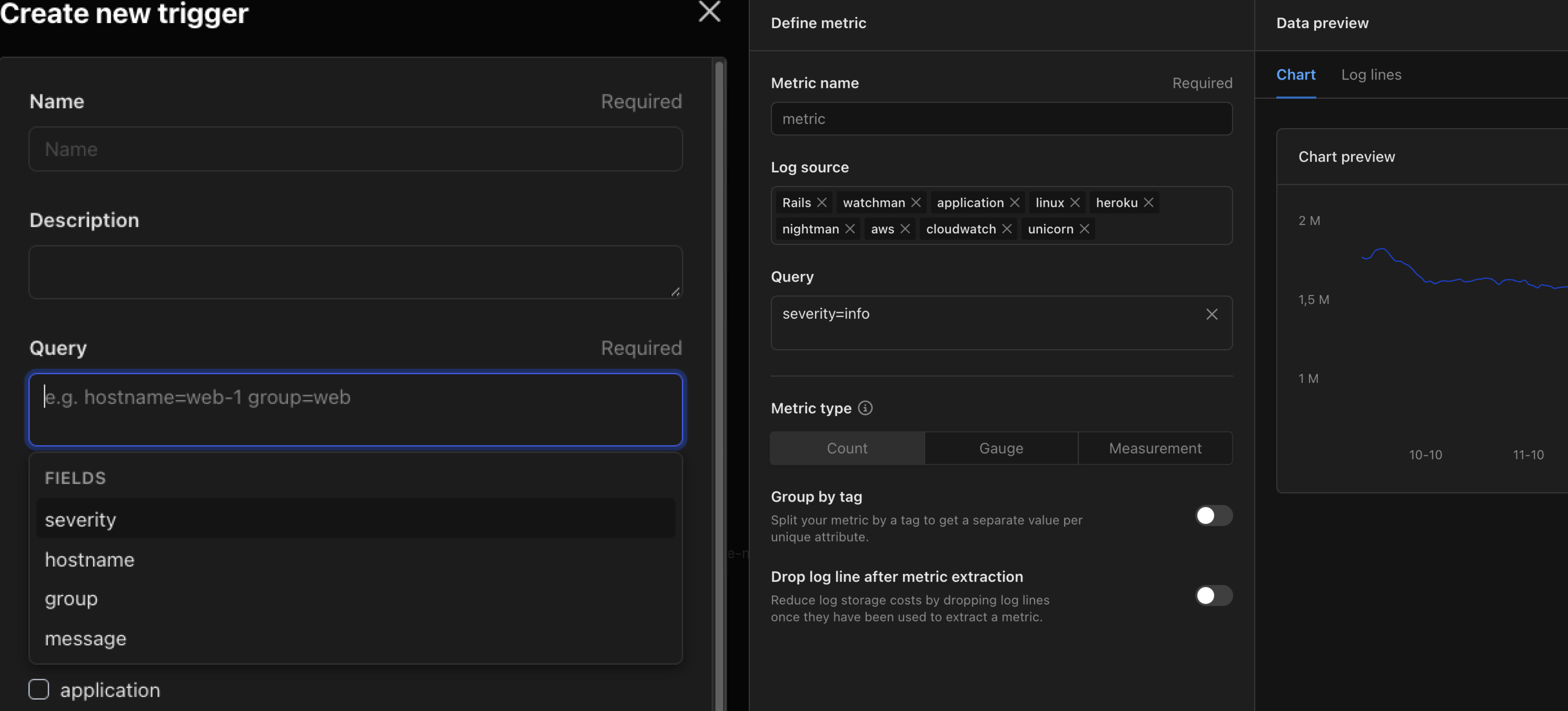Toggle Drop log line after metric extraction
The width and height of the screenshot is (1568, 711).
coord(1214,596)
